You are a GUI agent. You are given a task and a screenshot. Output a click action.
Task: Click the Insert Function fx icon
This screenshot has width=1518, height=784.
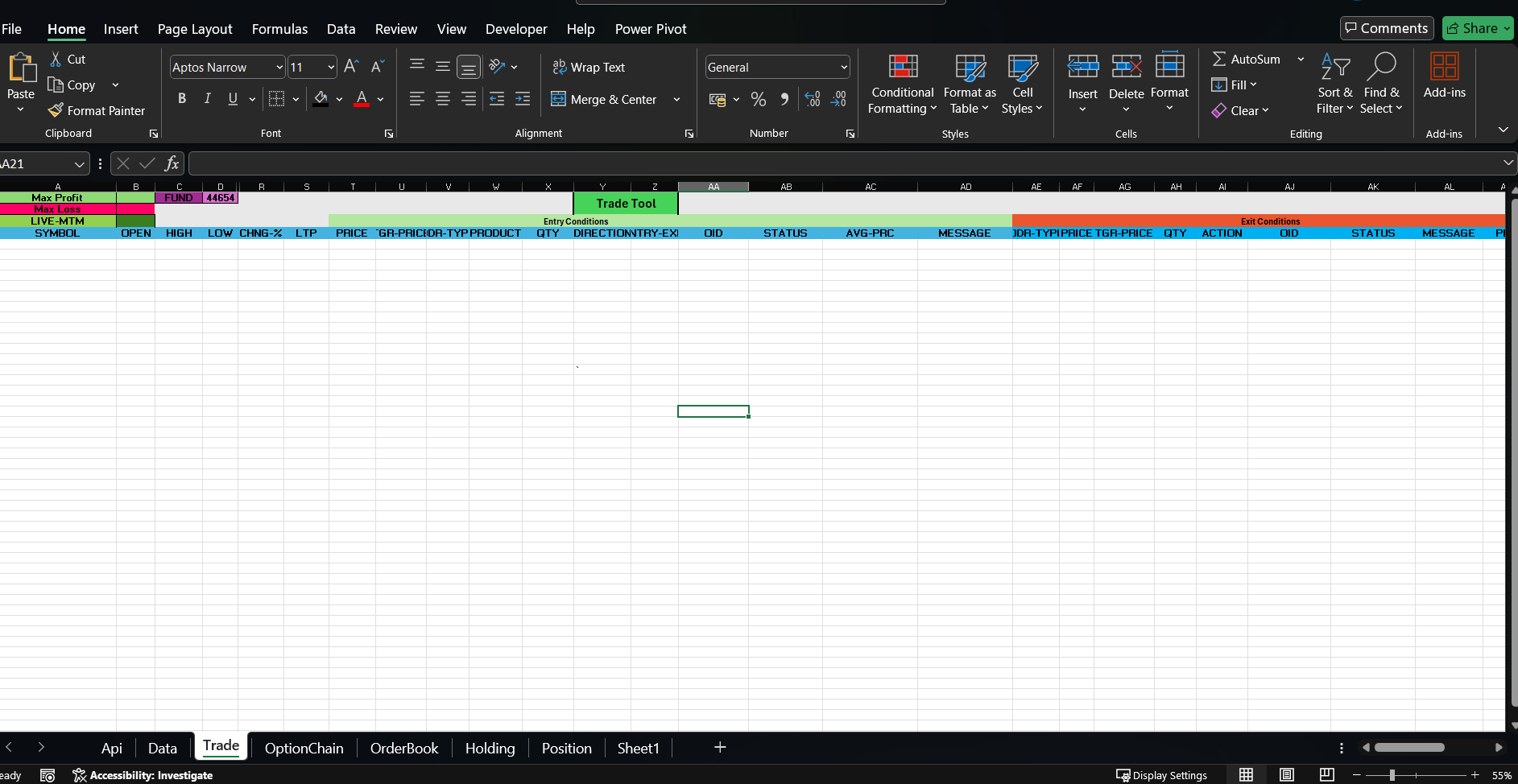point(172,163)
